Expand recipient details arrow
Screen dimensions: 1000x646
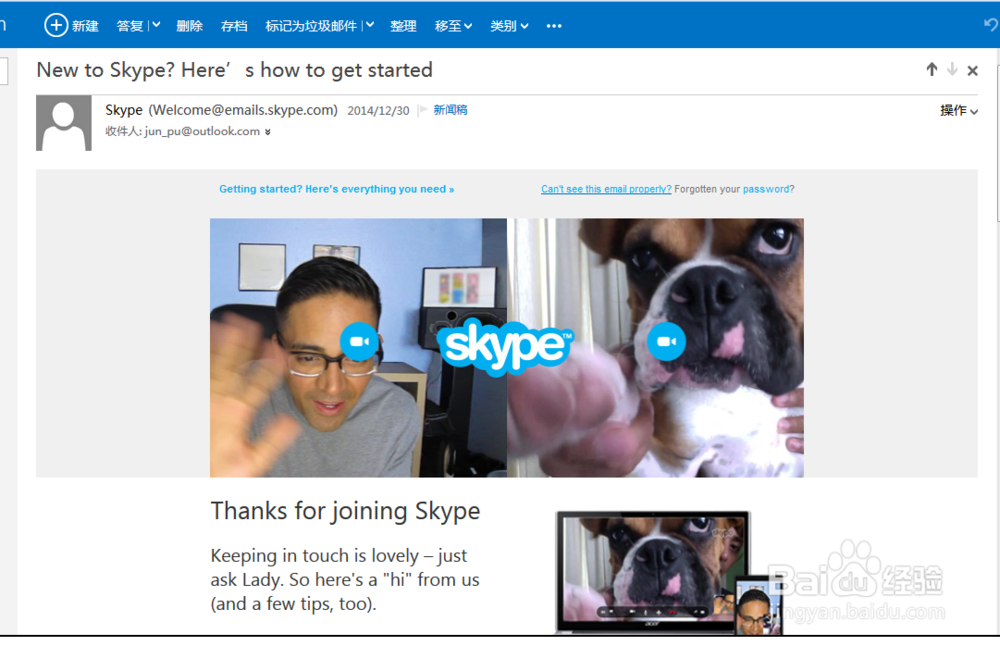pyautogui.click(x=268, y=132)
